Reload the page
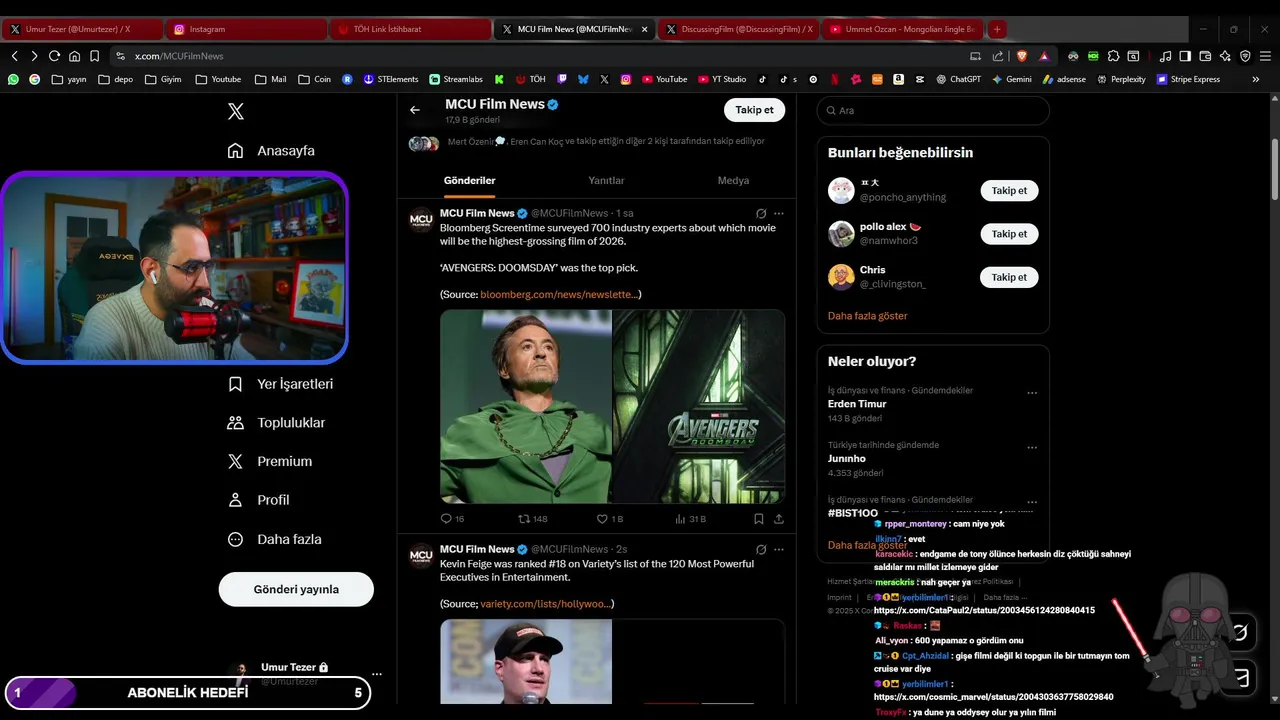1280x720 pixels. [54, 56]
